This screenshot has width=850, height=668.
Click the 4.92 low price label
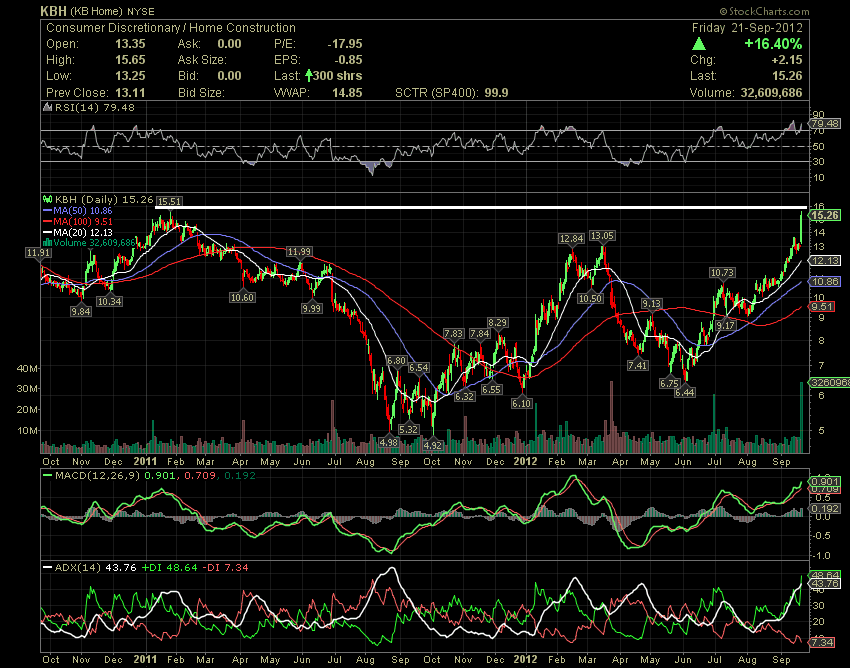click(x=432, y=445)
